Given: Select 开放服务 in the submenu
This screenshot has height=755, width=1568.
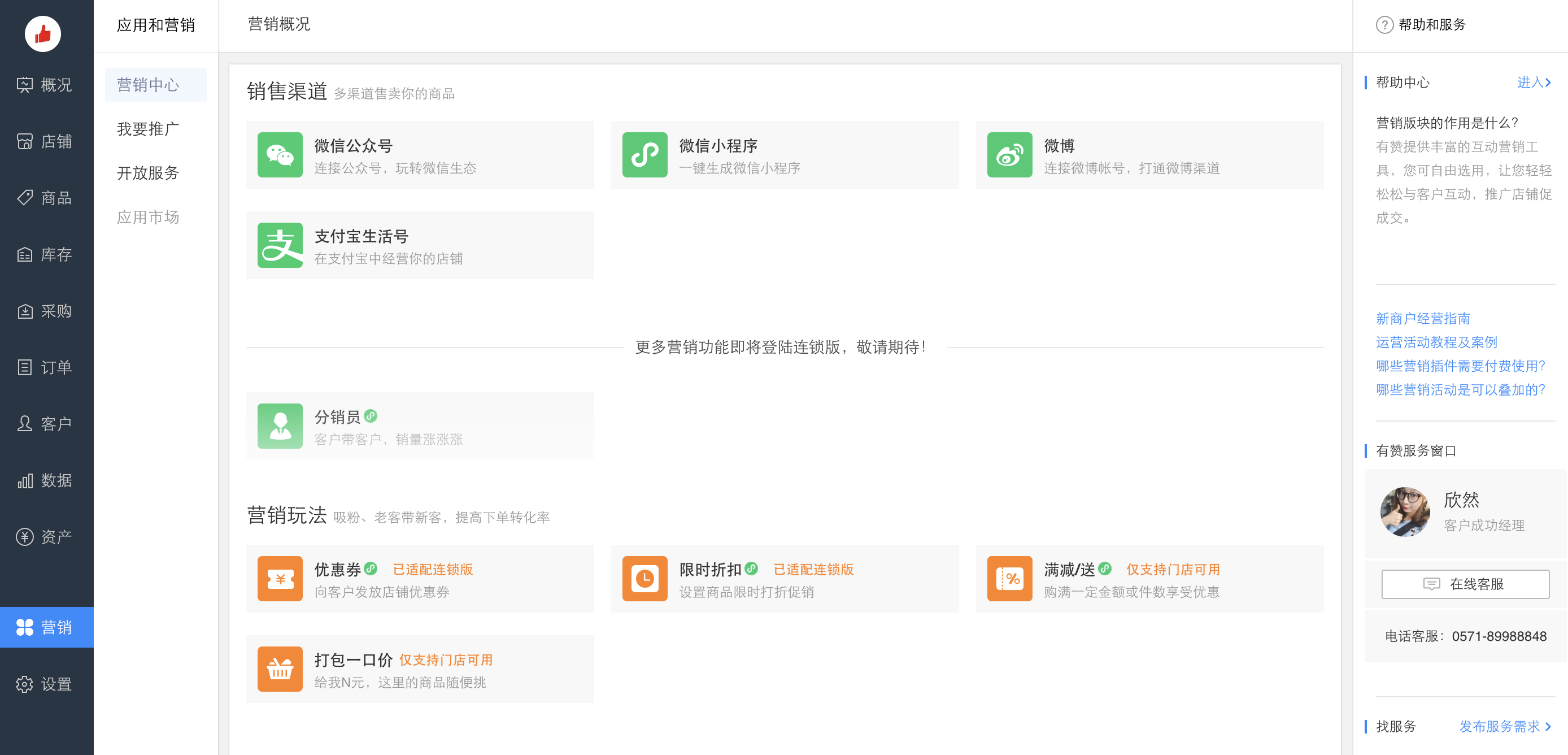Looking at the screenshot, I should [x=148, y=173].
